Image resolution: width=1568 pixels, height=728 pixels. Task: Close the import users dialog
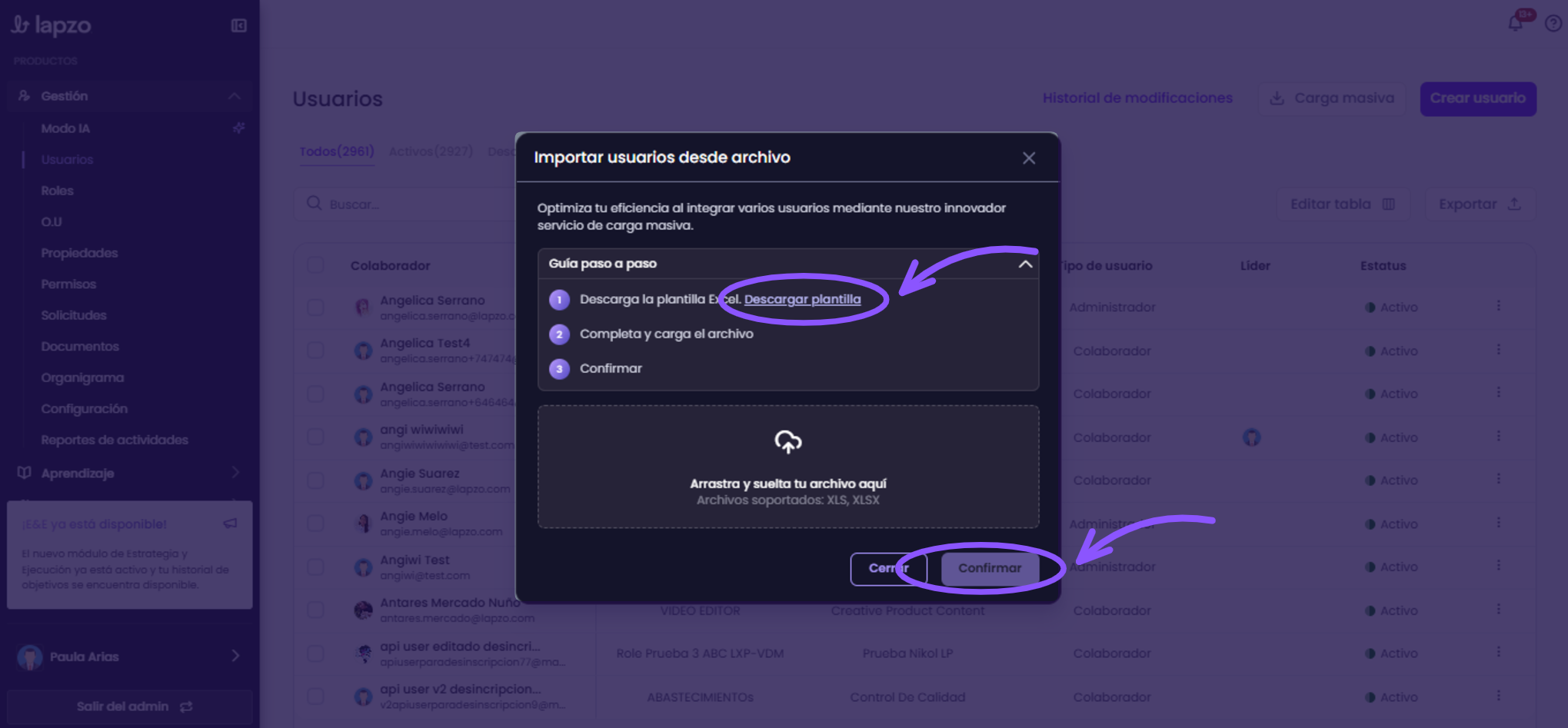[x=1029, y=158]
